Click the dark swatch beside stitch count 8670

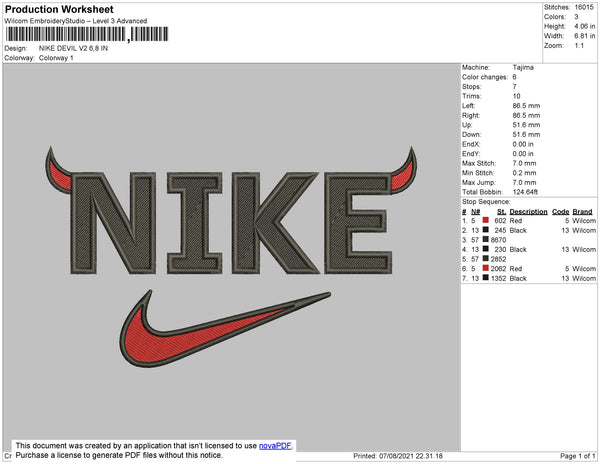[x=486, y=239]
